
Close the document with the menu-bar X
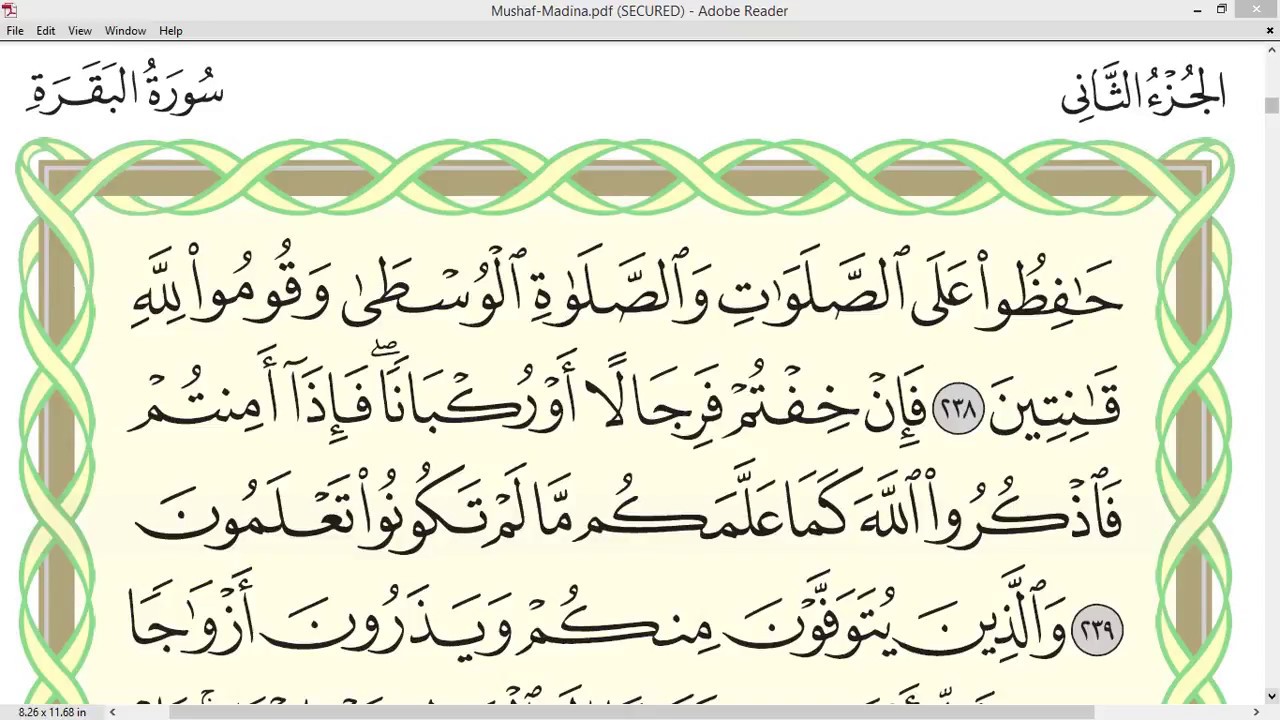point(1270,31)
